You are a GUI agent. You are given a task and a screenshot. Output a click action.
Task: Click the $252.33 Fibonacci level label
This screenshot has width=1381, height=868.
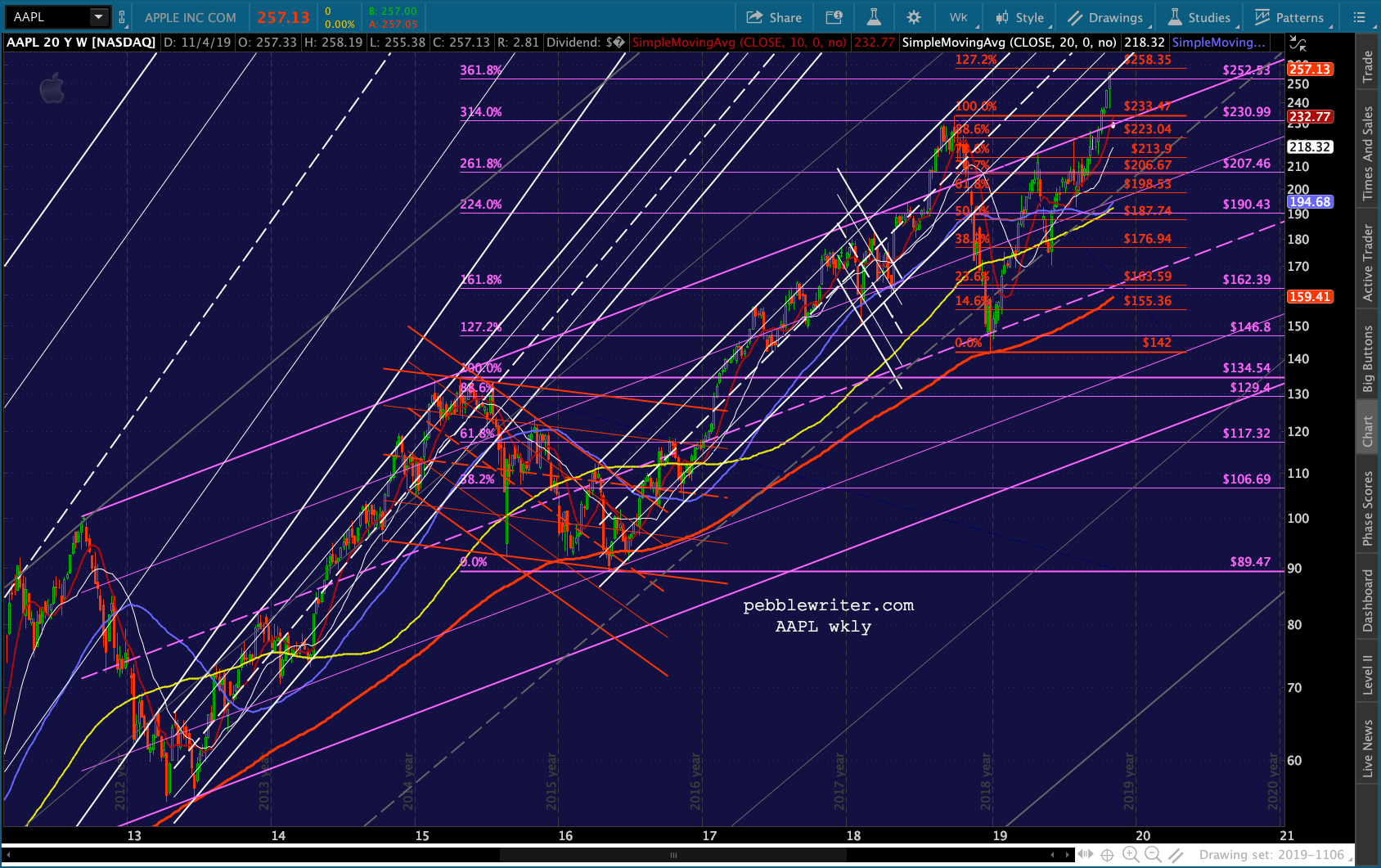tap(1246, 70)
